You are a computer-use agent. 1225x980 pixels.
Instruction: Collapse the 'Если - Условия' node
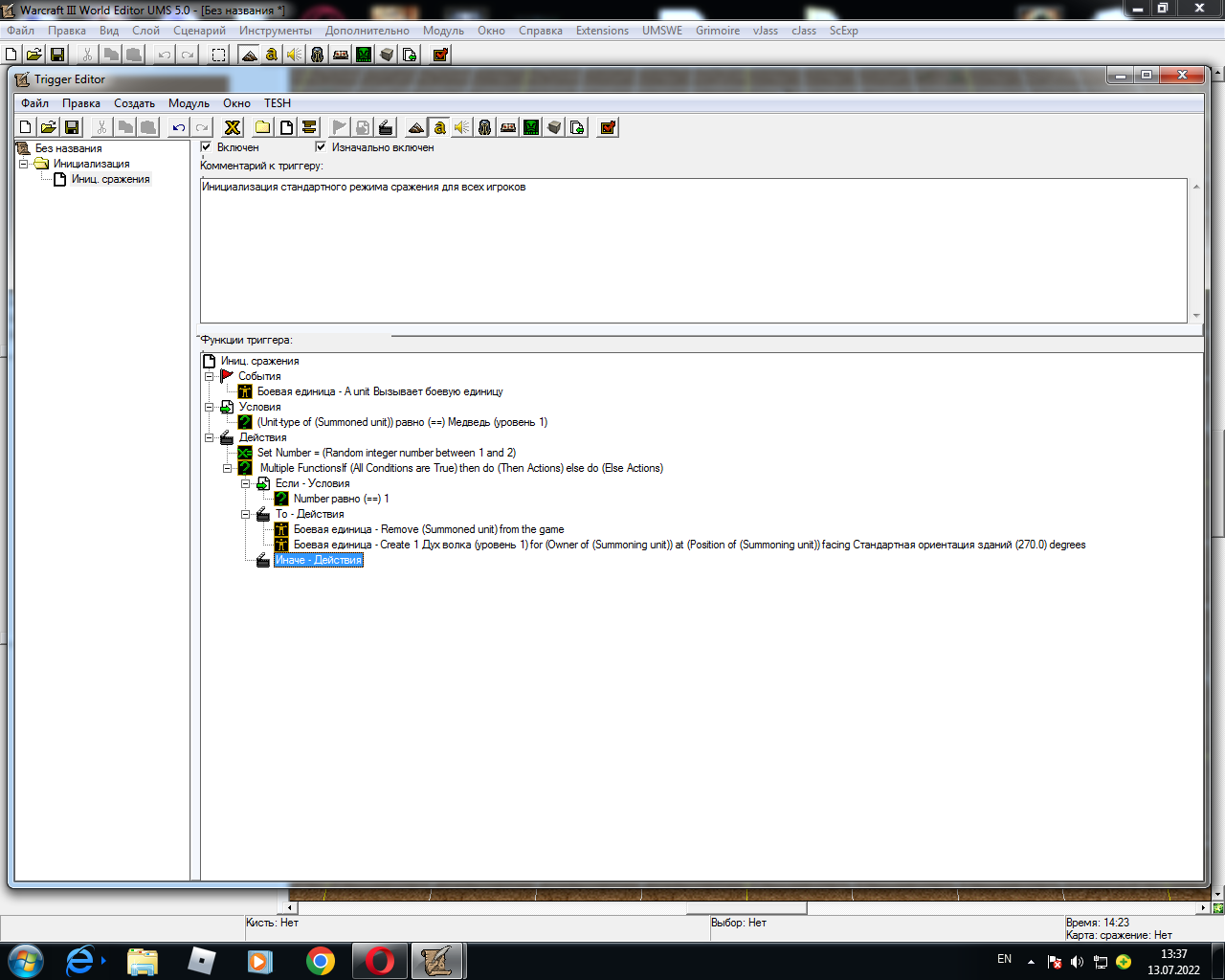coord(245,483)
